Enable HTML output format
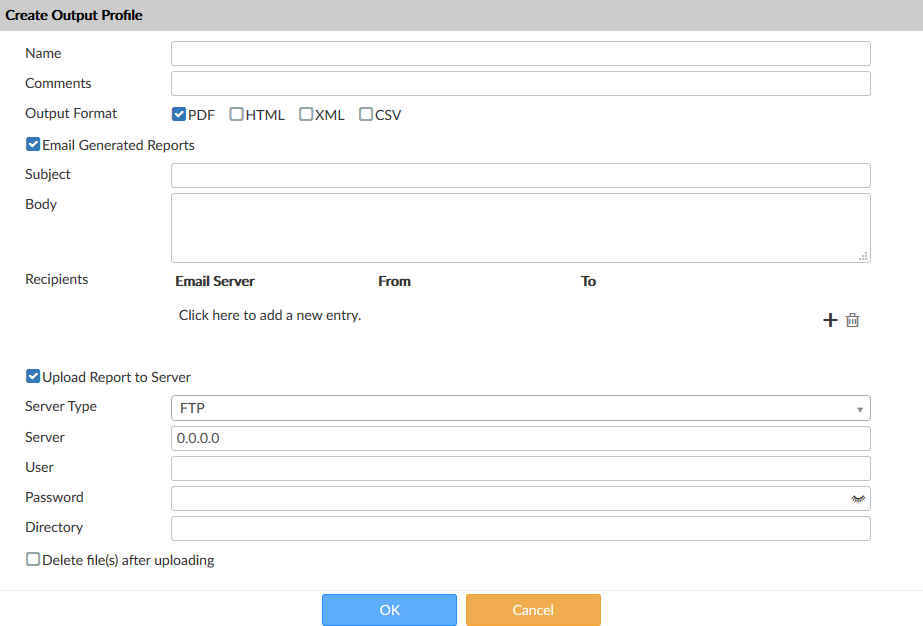Viewport: 923px width, 626px height. pos(236,114)
